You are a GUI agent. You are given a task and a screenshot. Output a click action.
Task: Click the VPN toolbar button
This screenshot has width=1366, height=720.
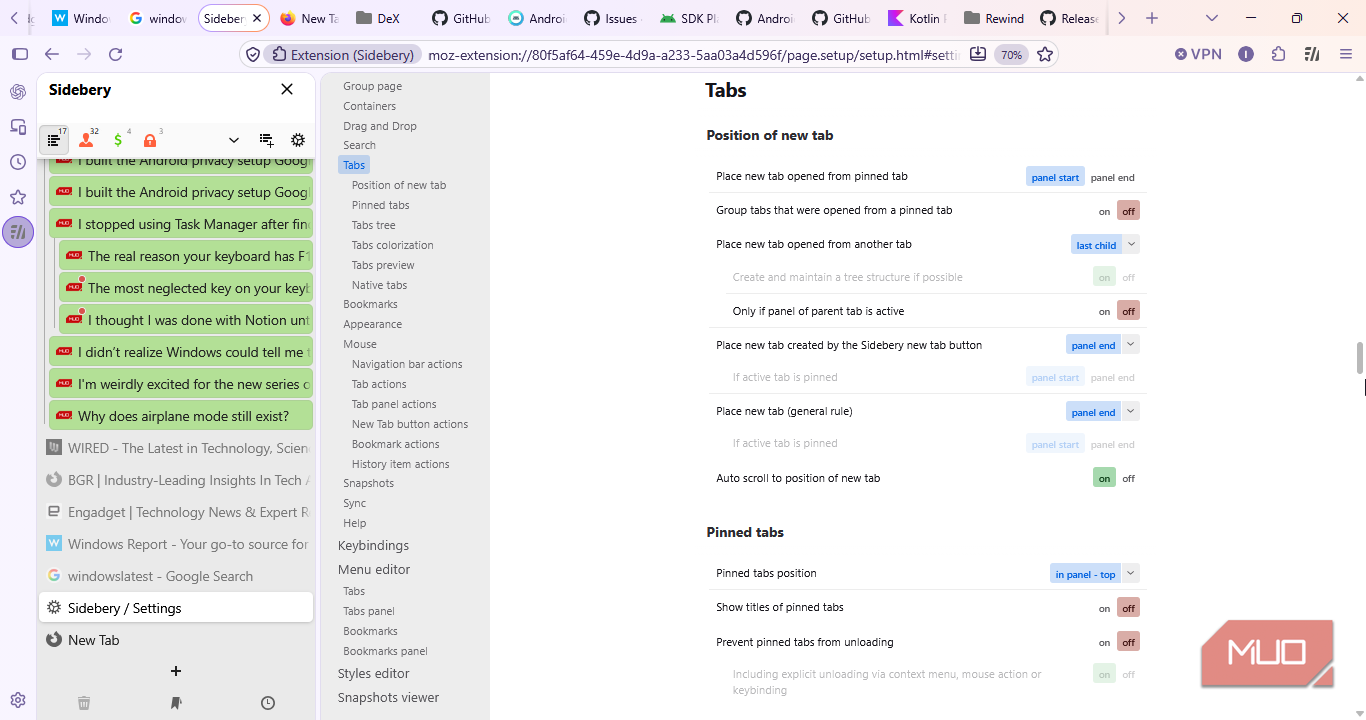tap(1198, 54)
